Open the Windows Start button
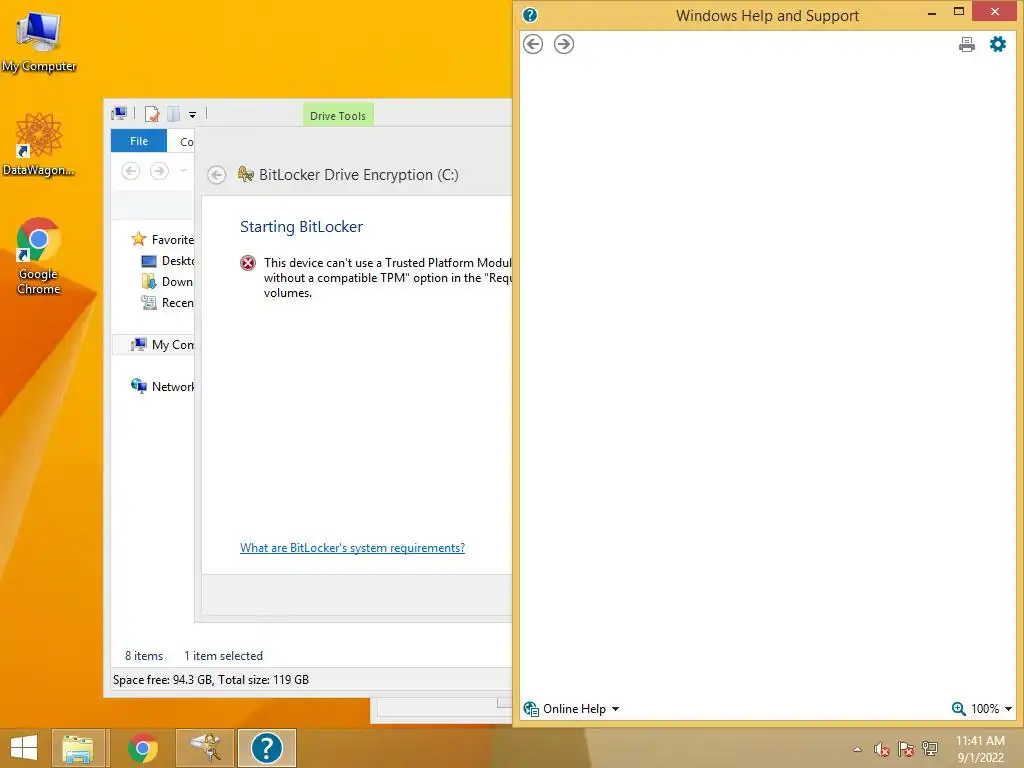Screen dimensions: 1024x768 pos(24,748)
